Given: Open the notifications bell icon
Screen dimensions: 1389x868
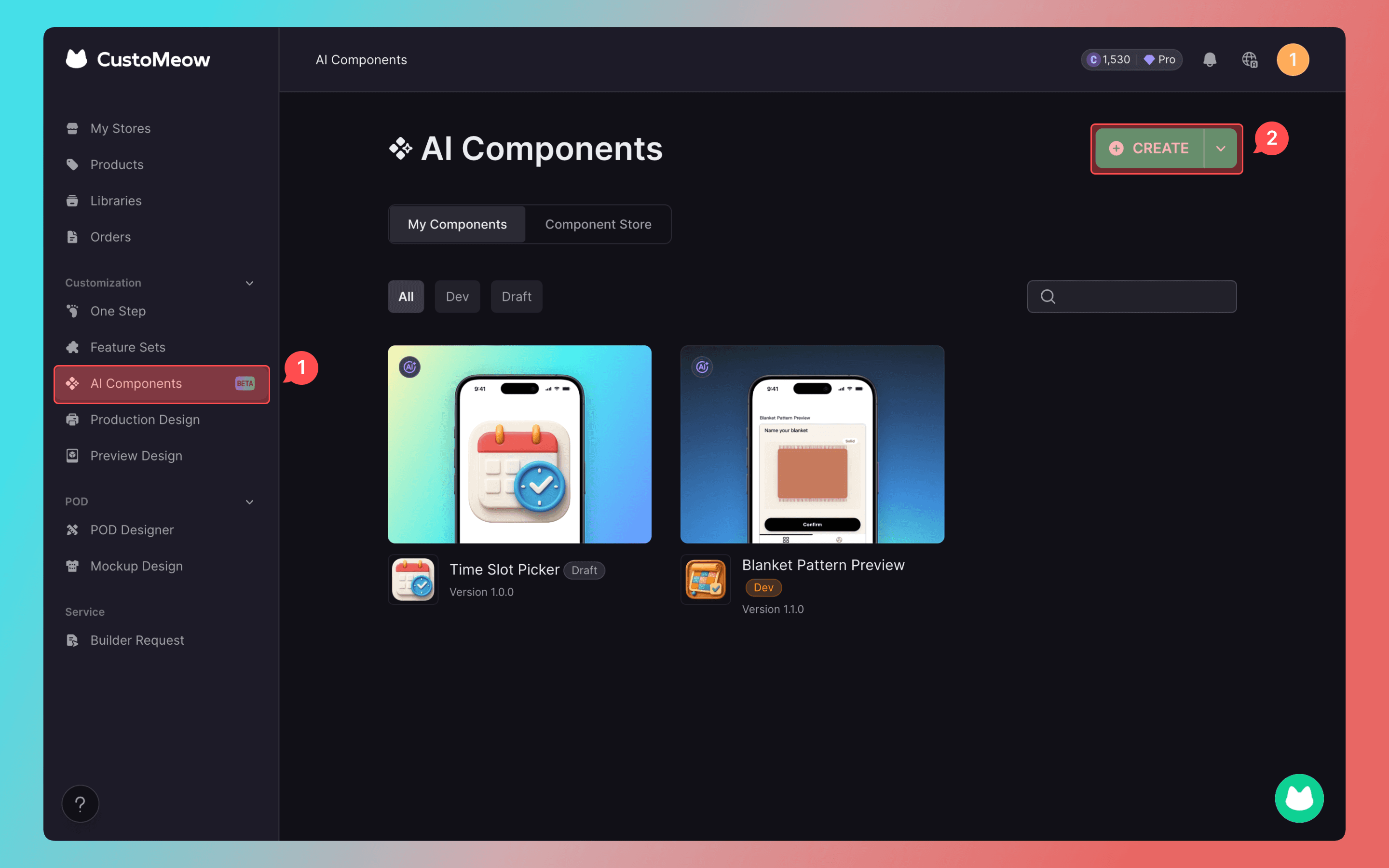Looking at the screenshot, I should coord(1210,60).
